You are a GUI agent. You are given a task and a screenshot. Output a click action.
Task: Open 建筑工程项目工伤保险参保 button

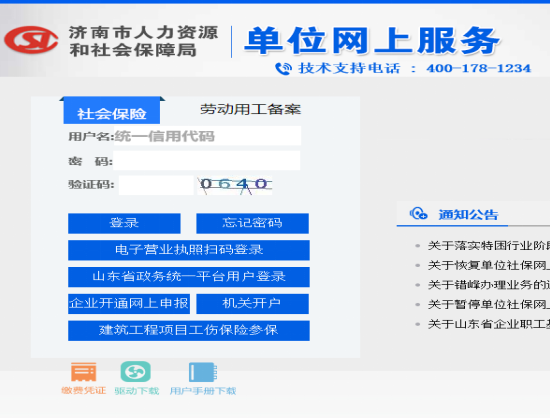coord(189,331)
